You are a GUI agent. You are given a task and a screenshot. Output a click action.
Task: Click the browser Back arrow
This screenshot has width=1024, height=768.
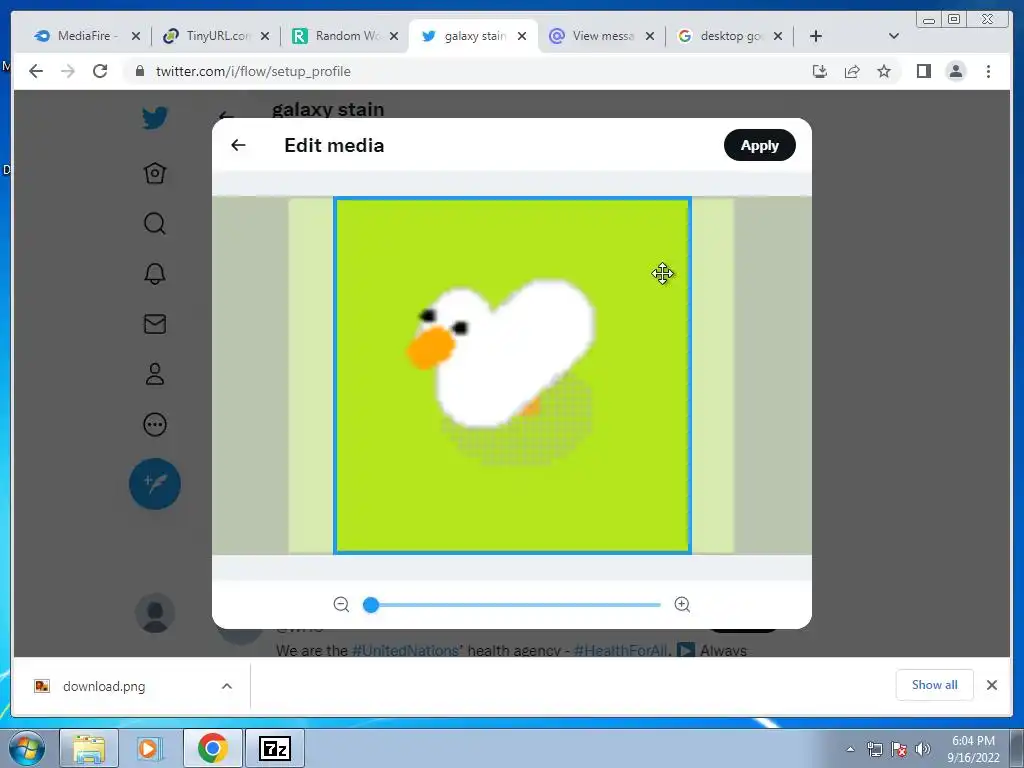pos(36,71)
